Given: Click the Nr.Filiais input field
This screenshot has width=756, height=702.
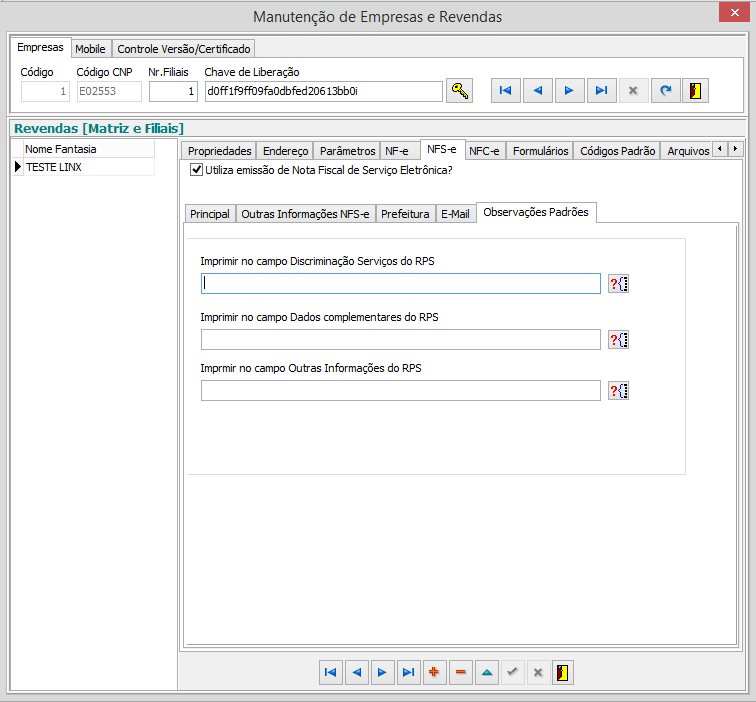Looking at the screenshot, I should (x=173, y=91).
